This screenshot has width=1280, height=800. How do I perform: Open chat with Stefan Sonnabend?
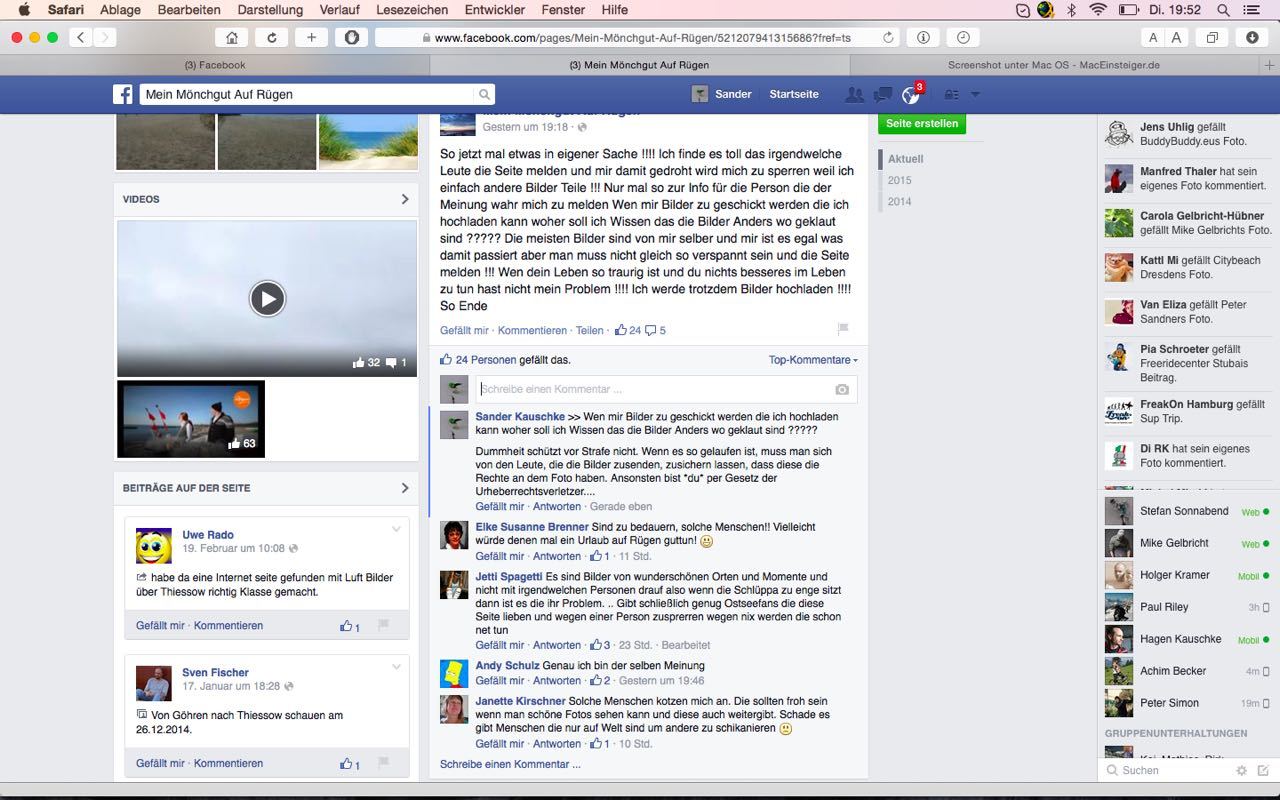point(1187,511)
